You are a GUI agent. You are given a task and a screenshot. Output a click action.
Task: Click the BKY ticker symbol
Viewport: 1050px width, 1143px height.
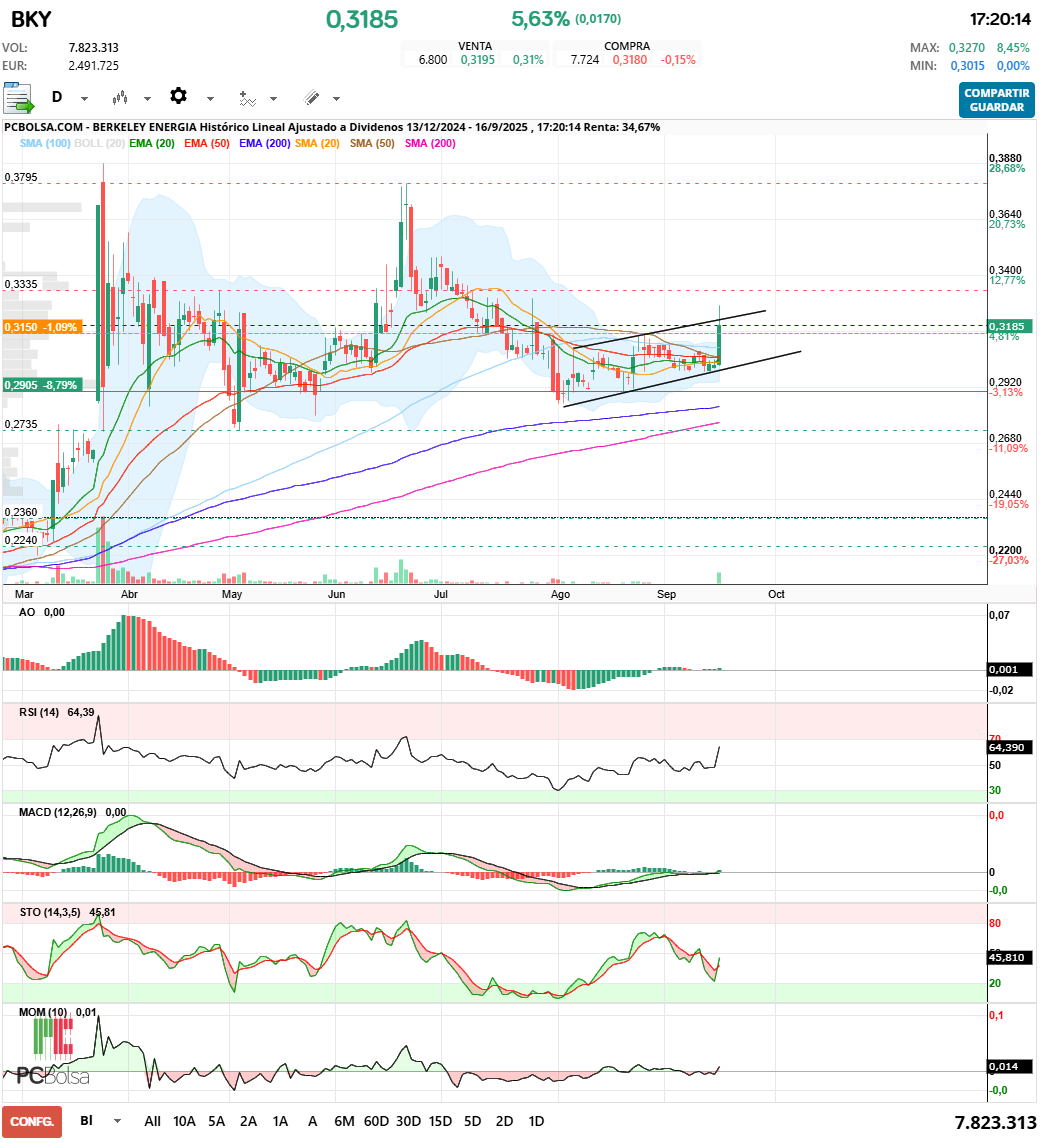31,20
